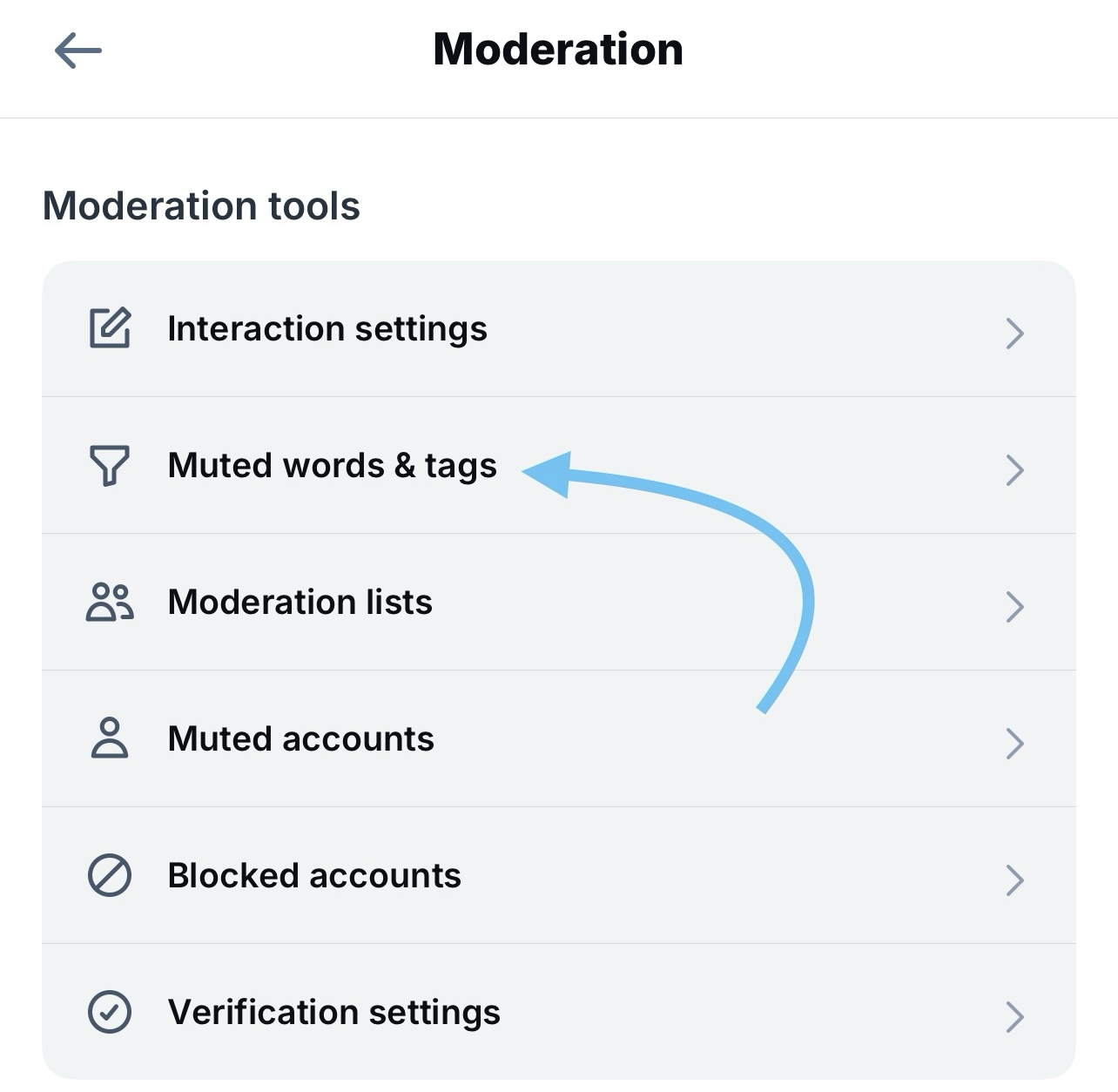Screen dimensions: 1118x1092
Task: View Blocked accounts
Action: click(314, 876)
